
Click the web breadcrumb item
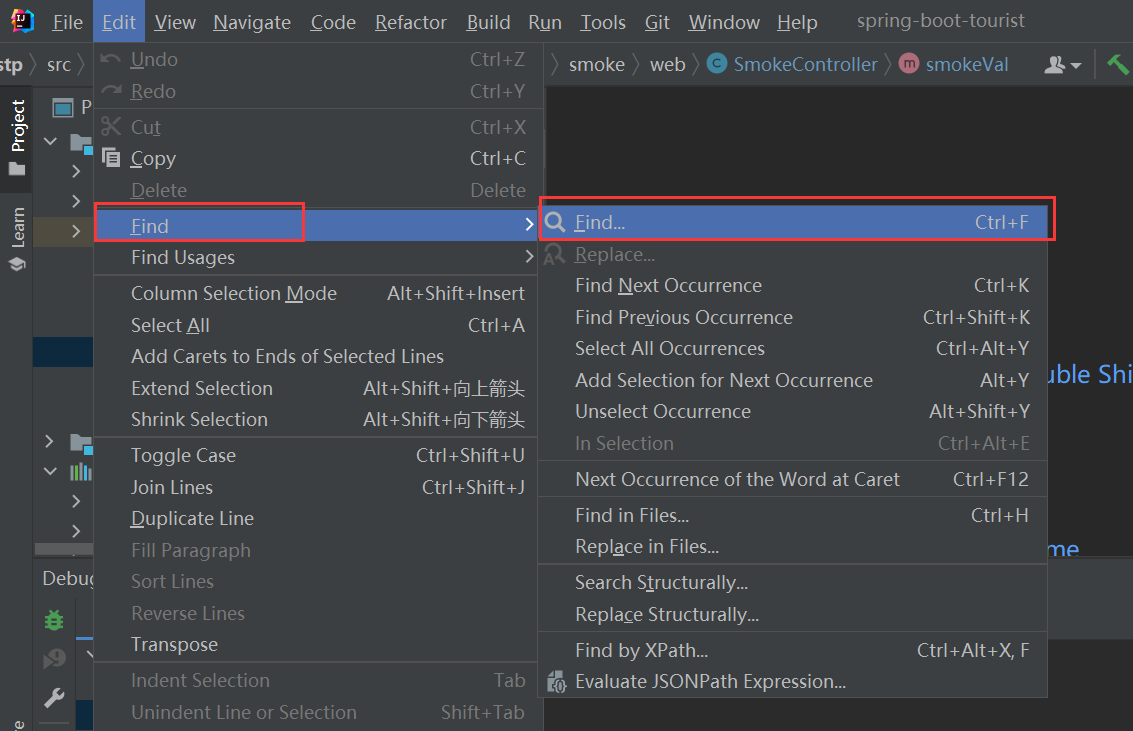tap(667, 64)
